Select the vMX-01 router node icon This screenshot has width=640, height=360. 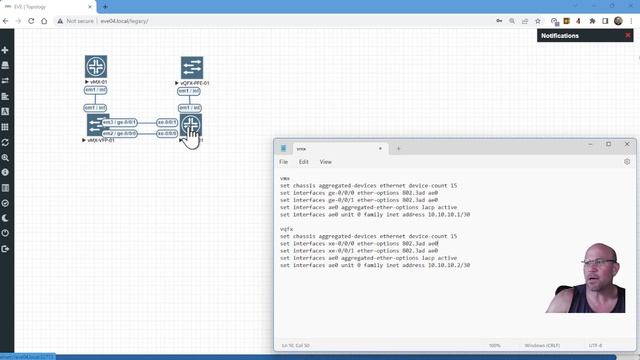tap(96, 67)
